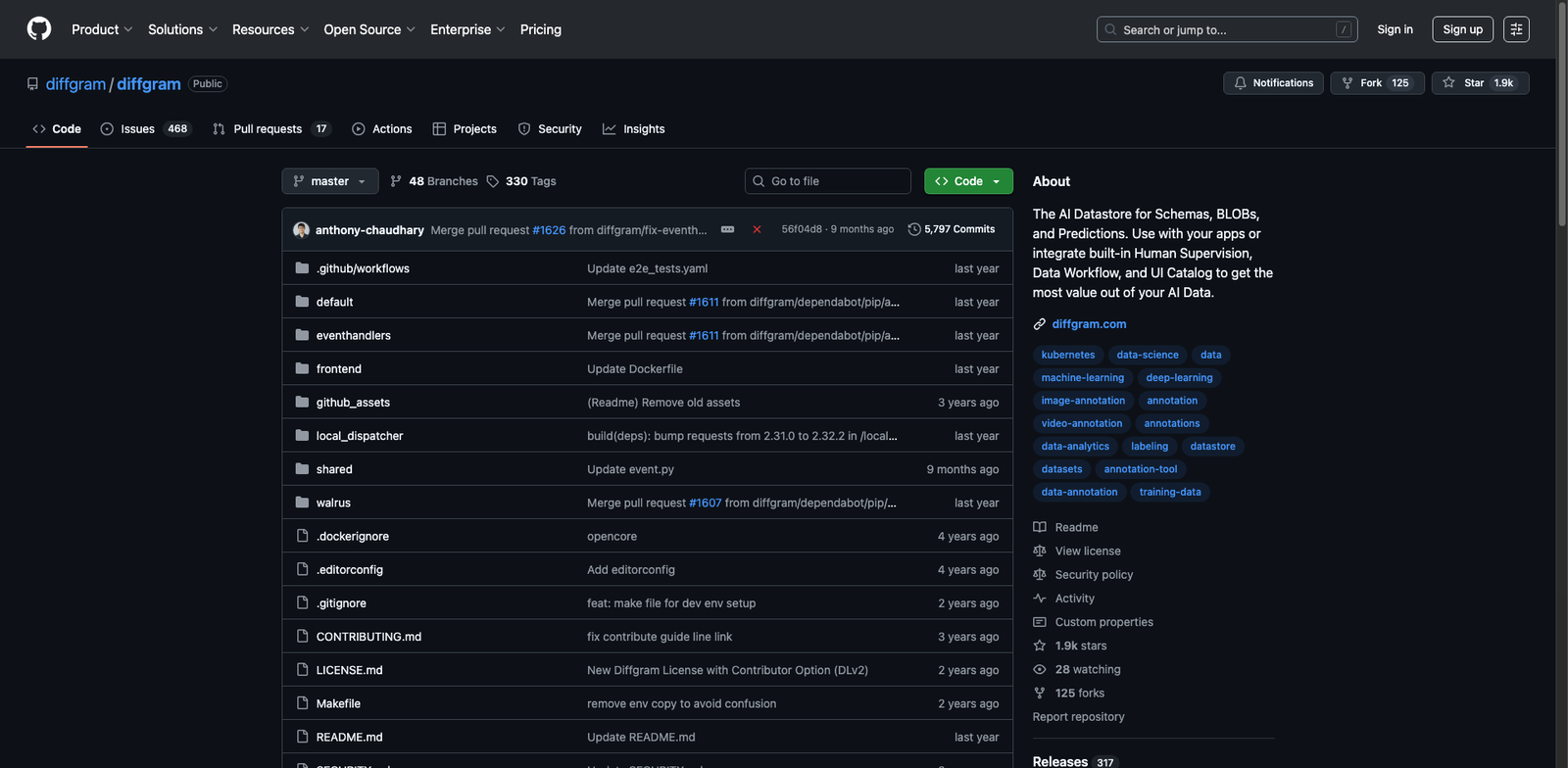This screenshot has height=768, width=1568.
Task: Click the GitHub logo icon
Action: 39,29
